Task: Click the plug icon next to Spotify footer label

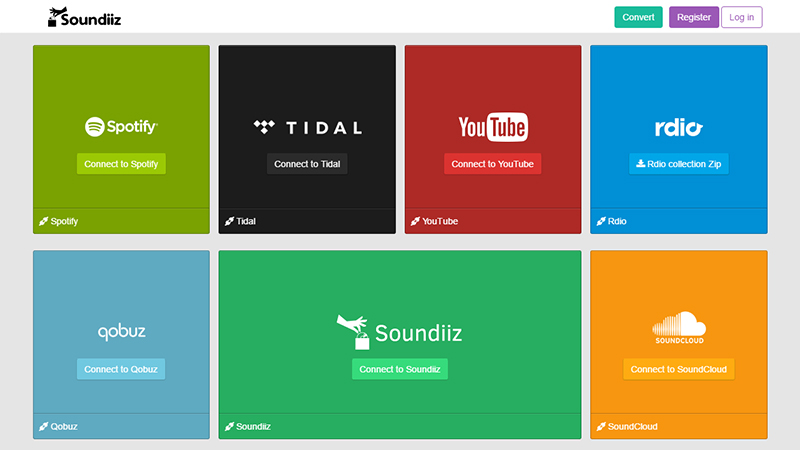Action: pos(43,221)
